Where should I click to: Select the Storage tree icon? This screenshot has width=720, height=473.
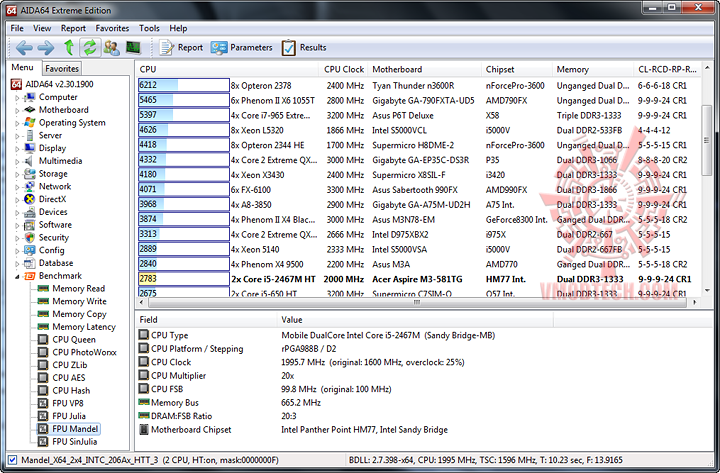pos(29,174)
